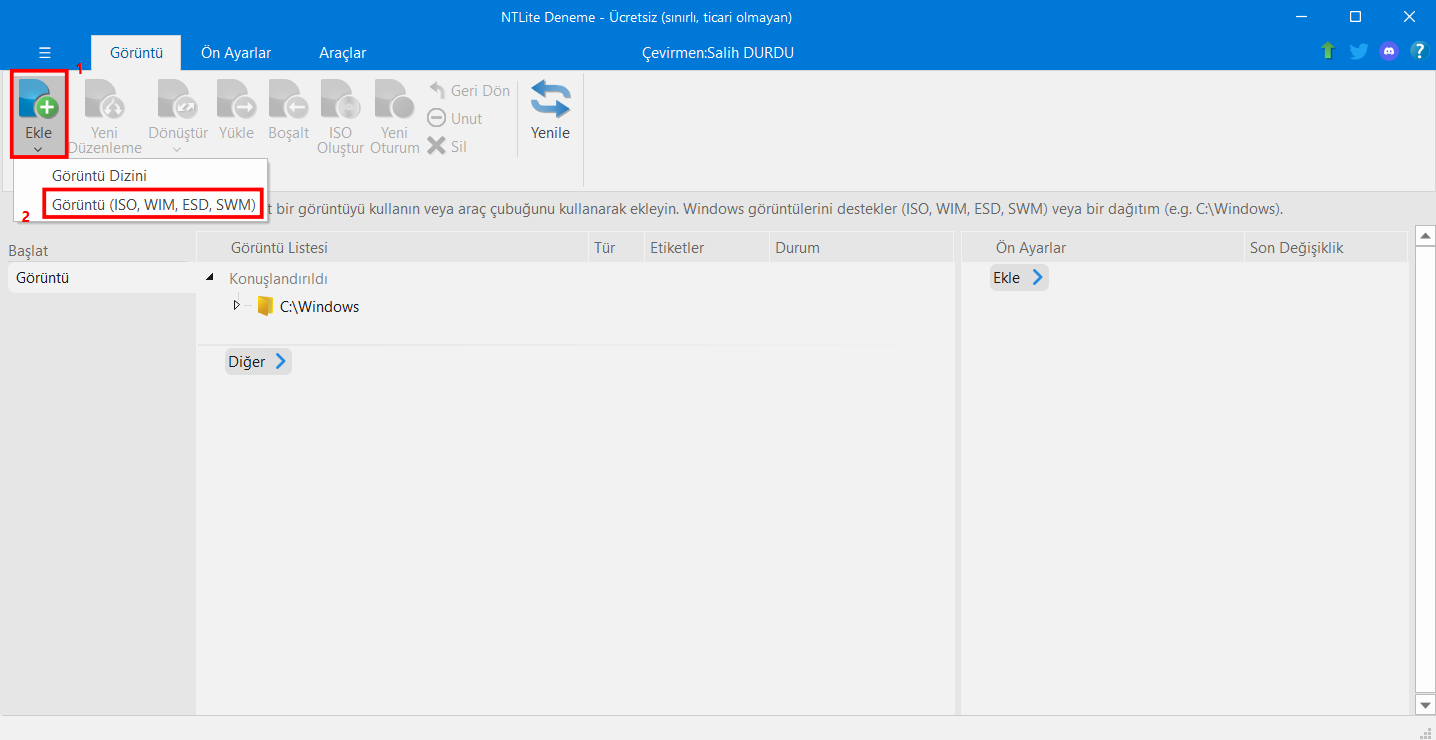Choose Görüntü Dizini from the dropdown menu
Viewport: 1436px width, 740px height.
(99, 175)
